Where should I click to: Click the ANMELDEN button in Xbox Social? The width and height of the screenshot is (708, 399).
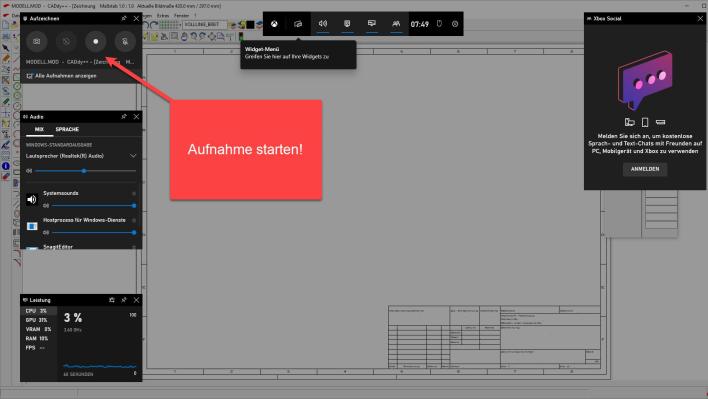pyautogui.click(x=645, y=169)
